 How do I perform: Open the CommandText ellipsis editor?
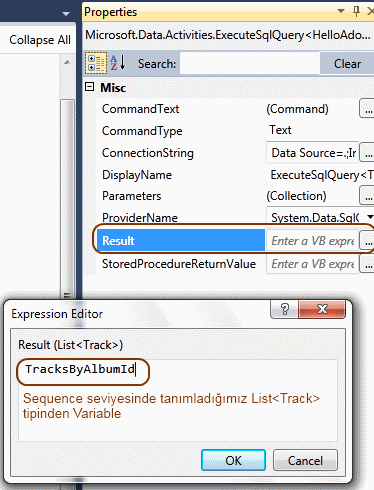coord(367,109)
